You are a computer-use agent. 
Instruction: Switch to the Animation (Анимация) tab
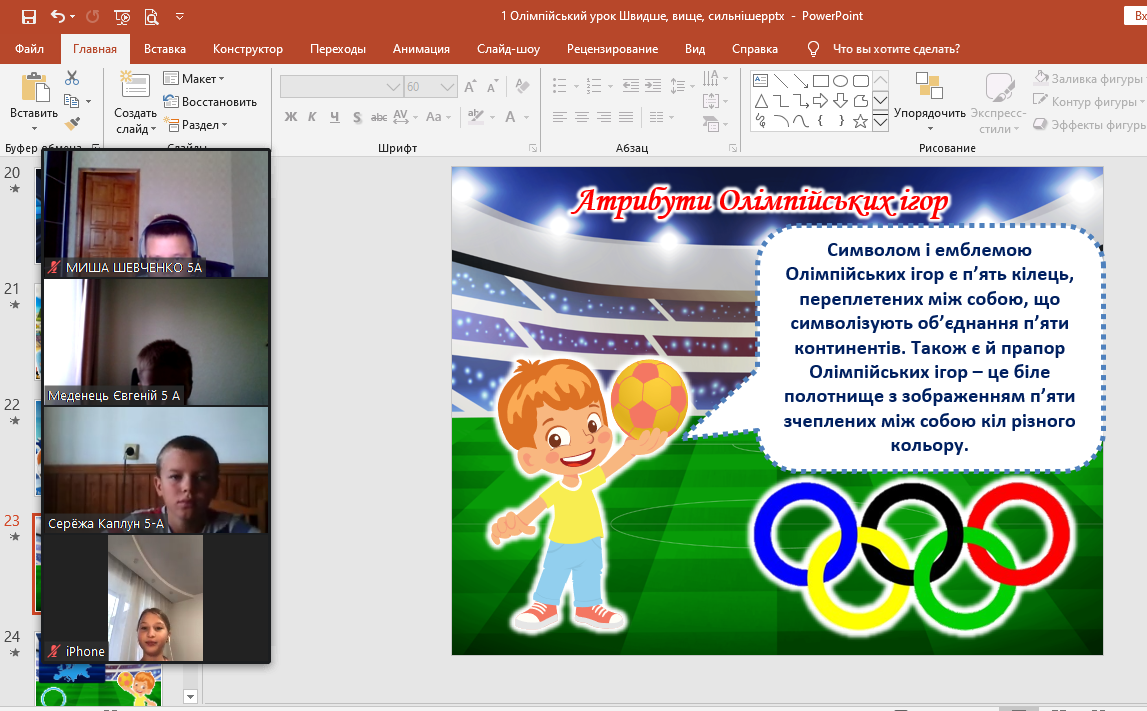click(x=421, y=49)
